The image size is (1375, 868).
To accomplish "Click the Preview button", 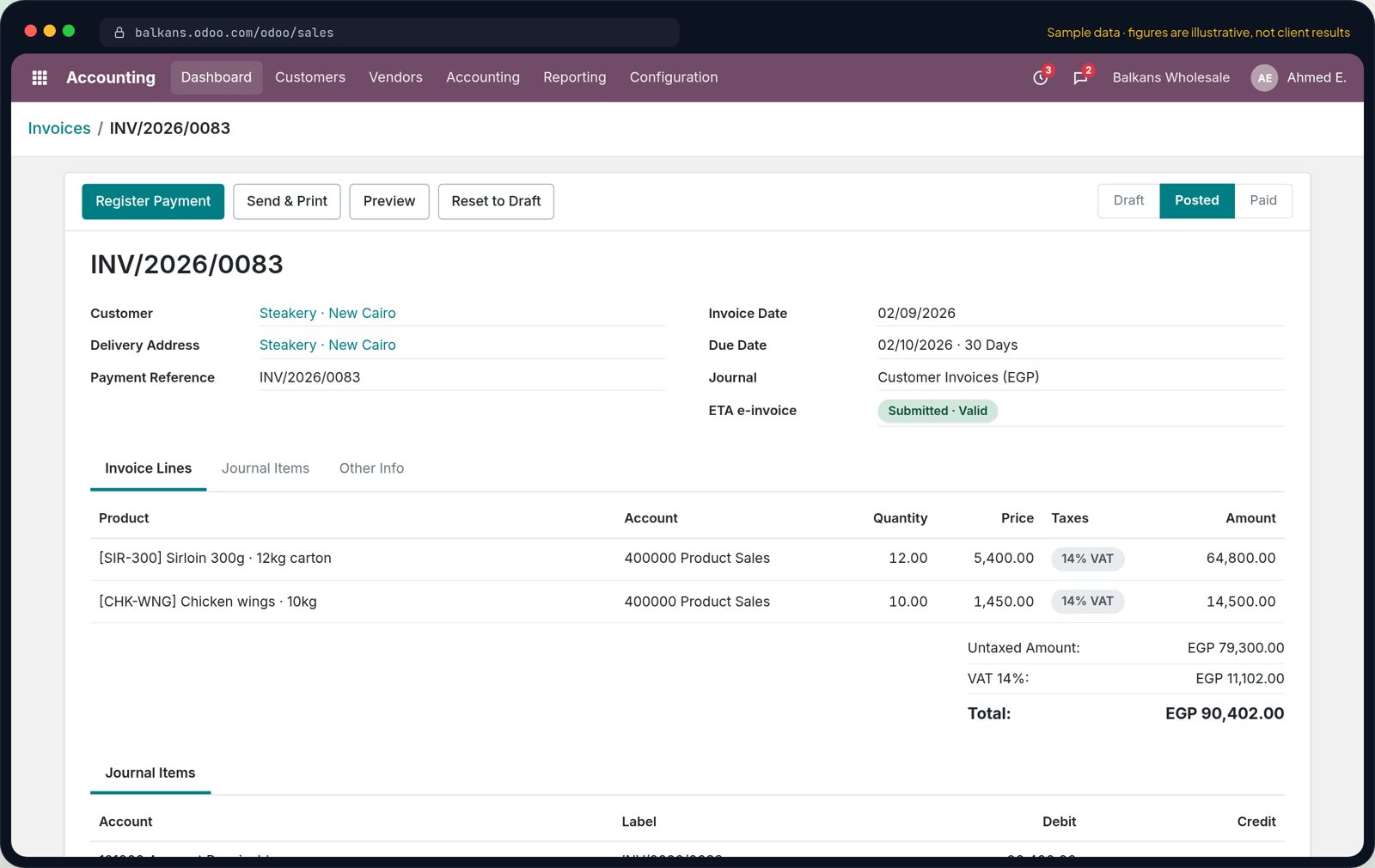I will (389, 201).
